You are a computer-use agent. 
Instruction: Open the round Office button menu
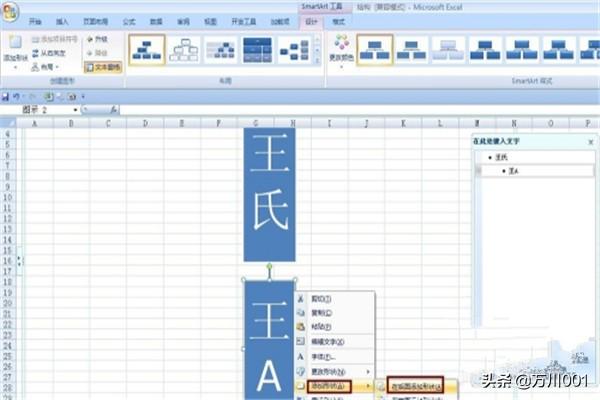pyautogui.click(x=9, y=11)
